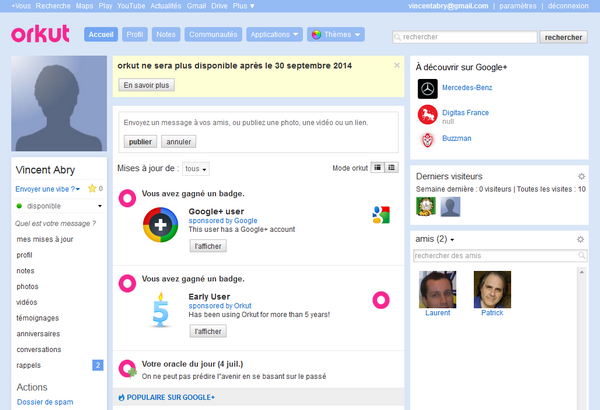The width and height of the screenshot is (600, 410).
Task: Open the Communautés tab
Action: pos(213,34)
